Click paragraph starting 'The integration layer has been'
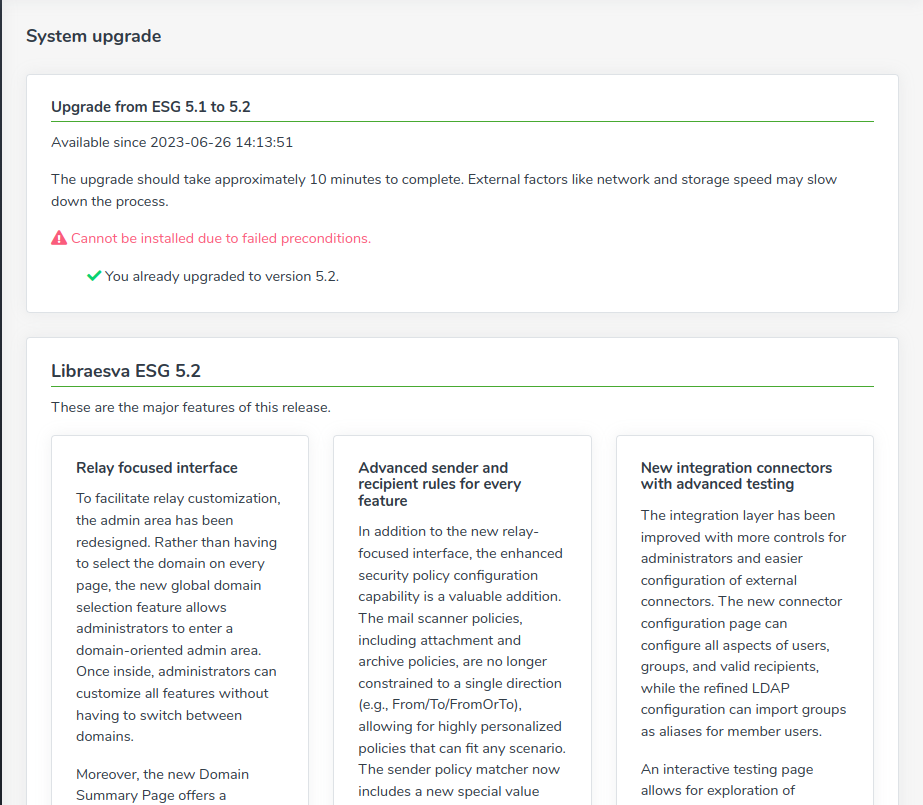923x805 pixels. point(743,623)
